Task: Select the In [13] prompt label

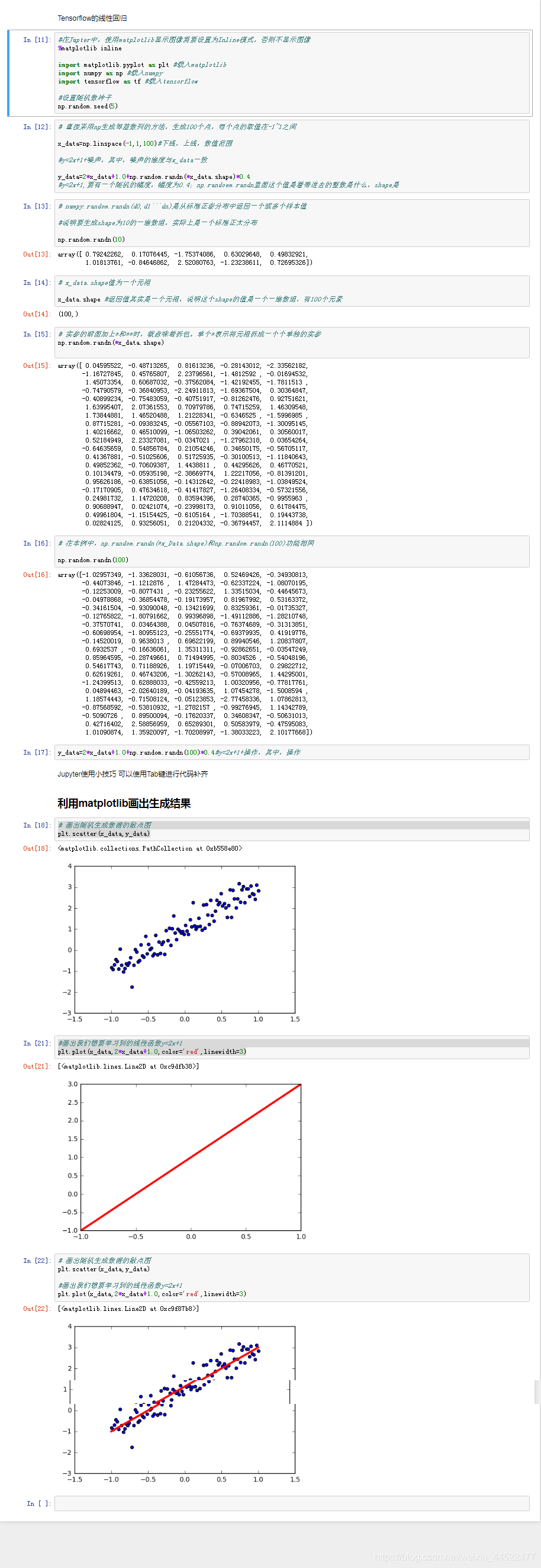Action: point(37,206)
